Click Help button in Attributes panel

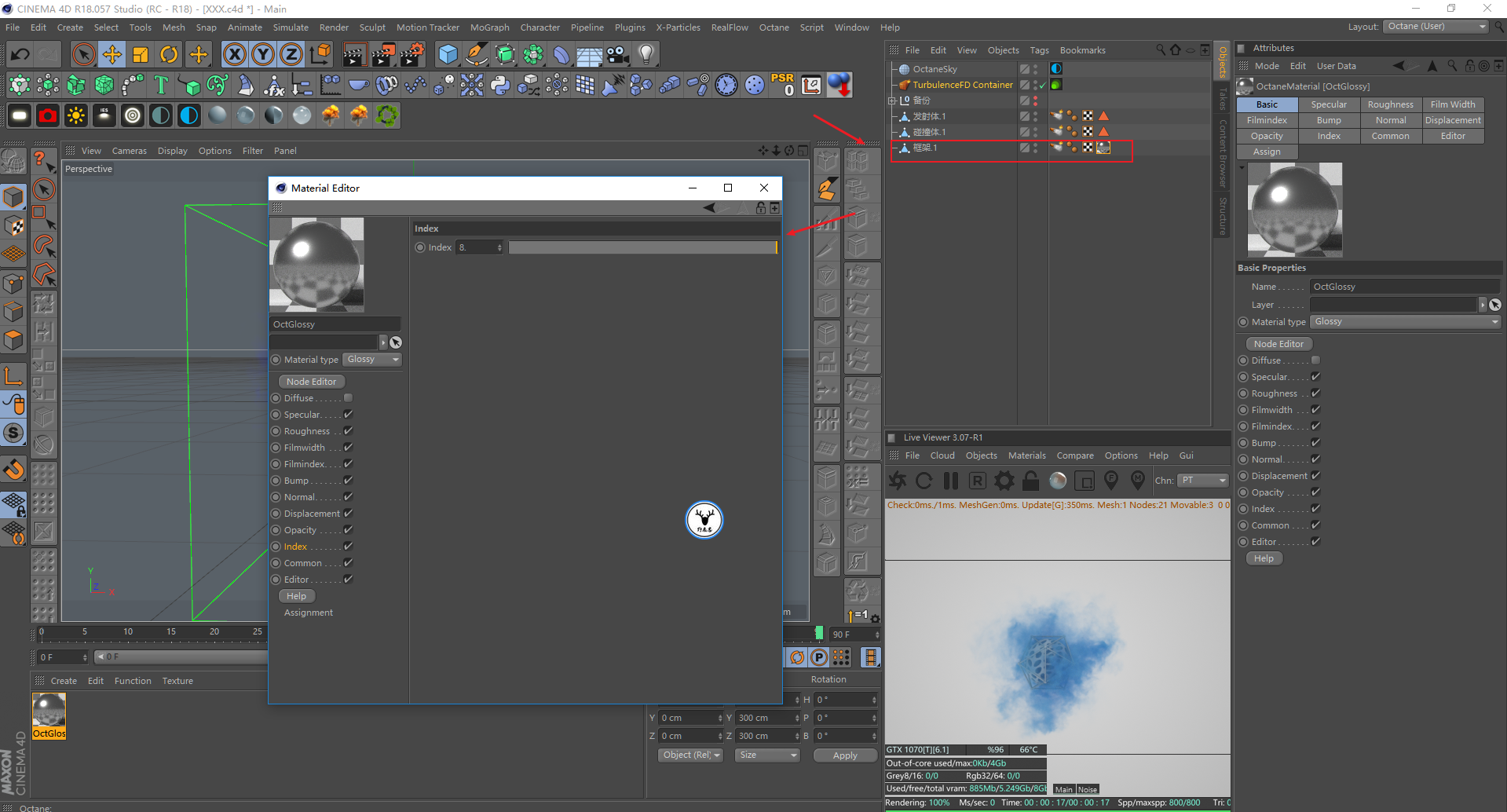1264,558
